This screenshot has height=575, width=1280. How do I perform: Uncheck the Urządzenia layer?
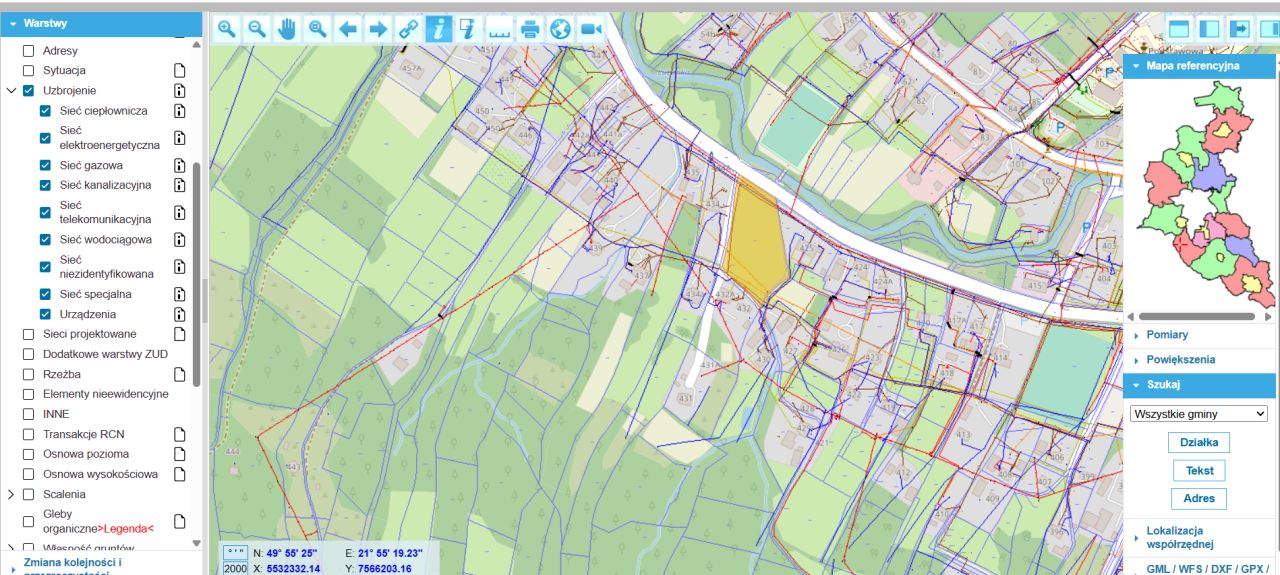click(45, 314)
